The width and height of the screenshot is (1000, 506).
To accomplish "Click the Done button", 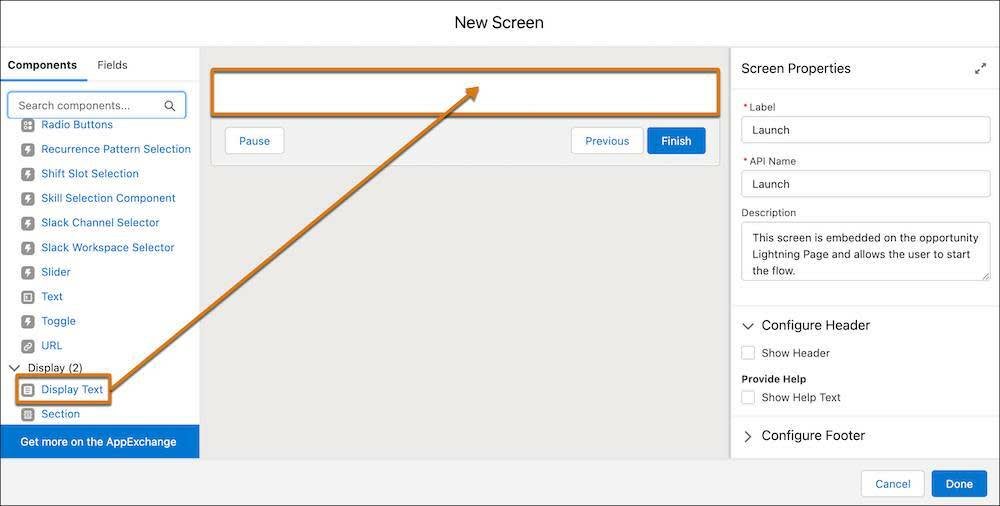I will (x=959, y=484).
